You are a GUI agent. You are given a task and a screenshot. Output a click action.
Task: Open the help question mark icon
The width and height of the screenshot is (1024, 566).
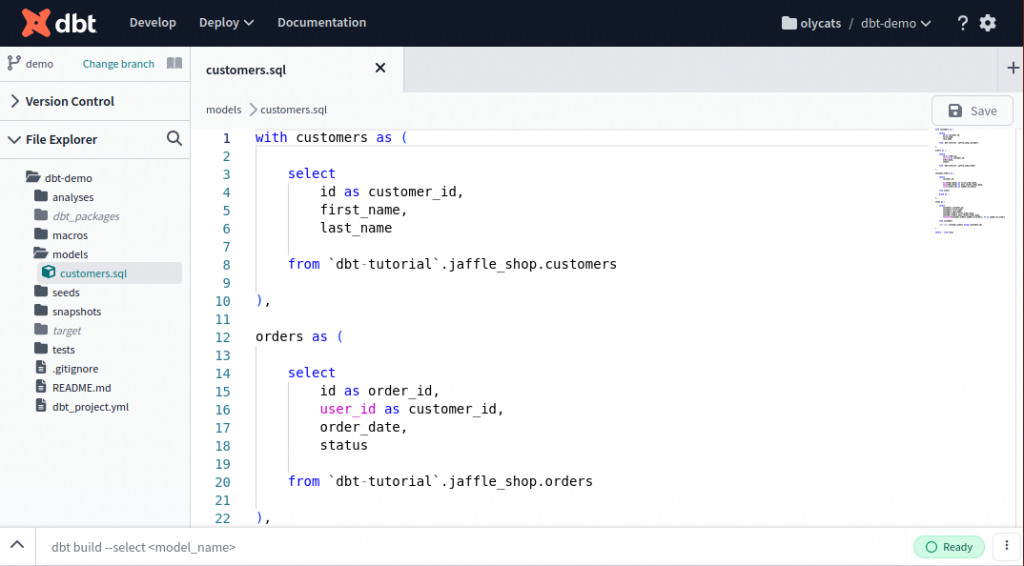click(962, 24)
